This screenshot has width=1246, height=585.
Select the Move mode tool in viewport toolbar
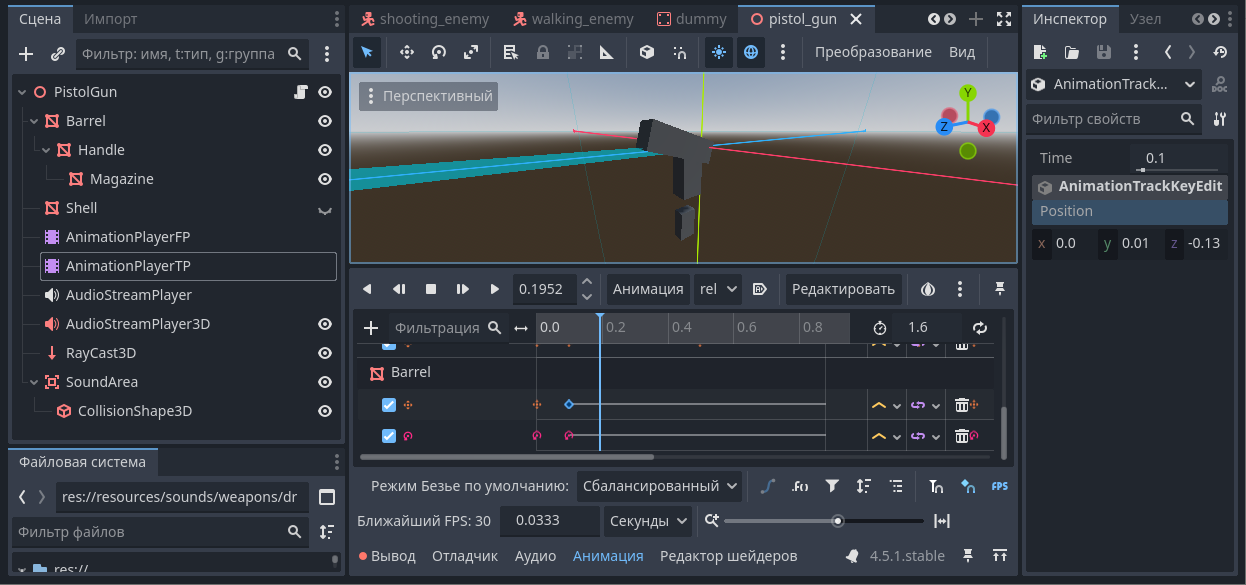[407, 52]
